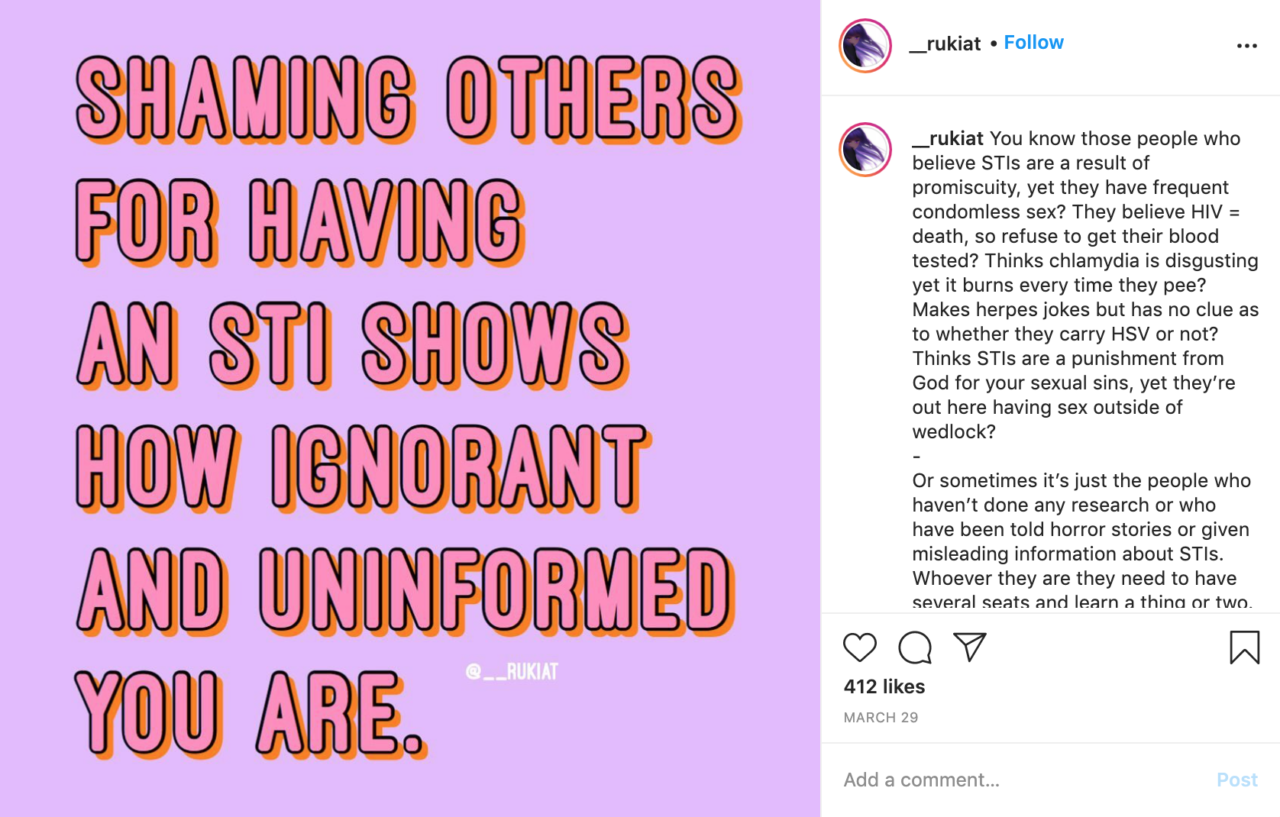View who liked by clicking 412 likes
This screenshot has width=1280, height=817.
pyautogui.click(x=882, y=686)
